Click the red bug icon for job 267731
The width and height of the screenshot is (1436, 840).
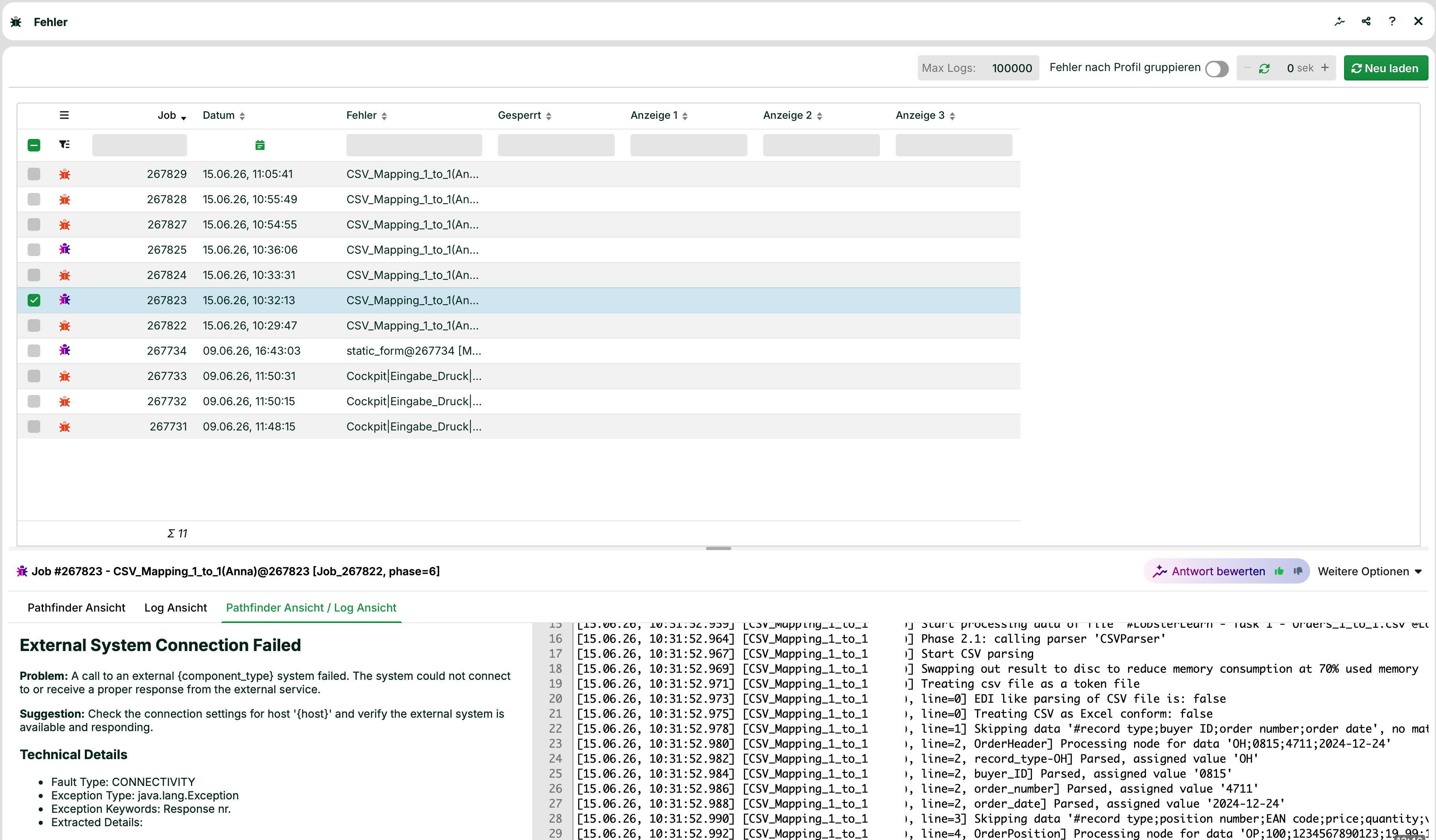[x=64, y=426]
